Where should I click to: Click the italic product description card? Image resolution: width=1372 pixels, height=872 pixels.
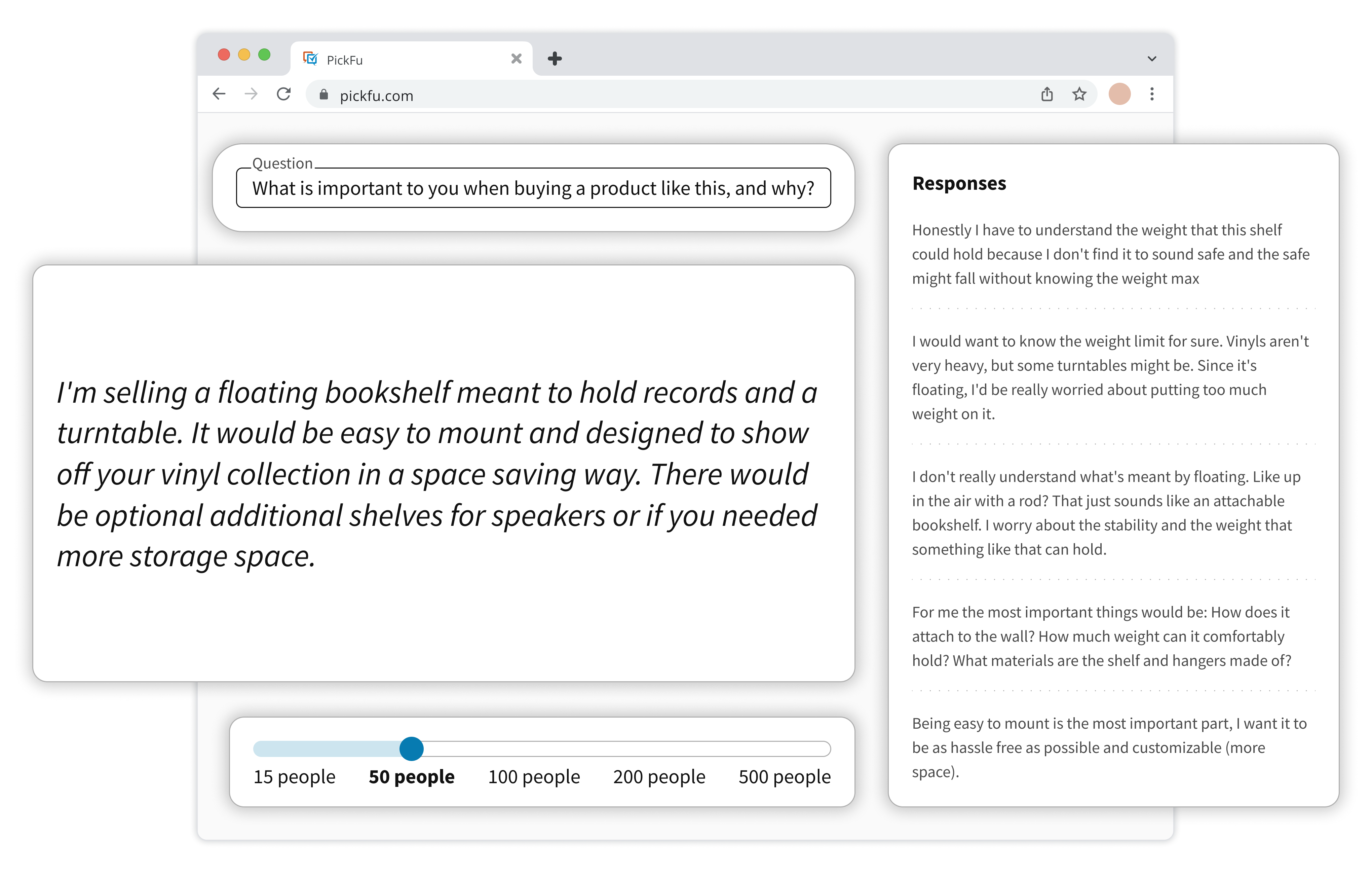tap(443, 473)
